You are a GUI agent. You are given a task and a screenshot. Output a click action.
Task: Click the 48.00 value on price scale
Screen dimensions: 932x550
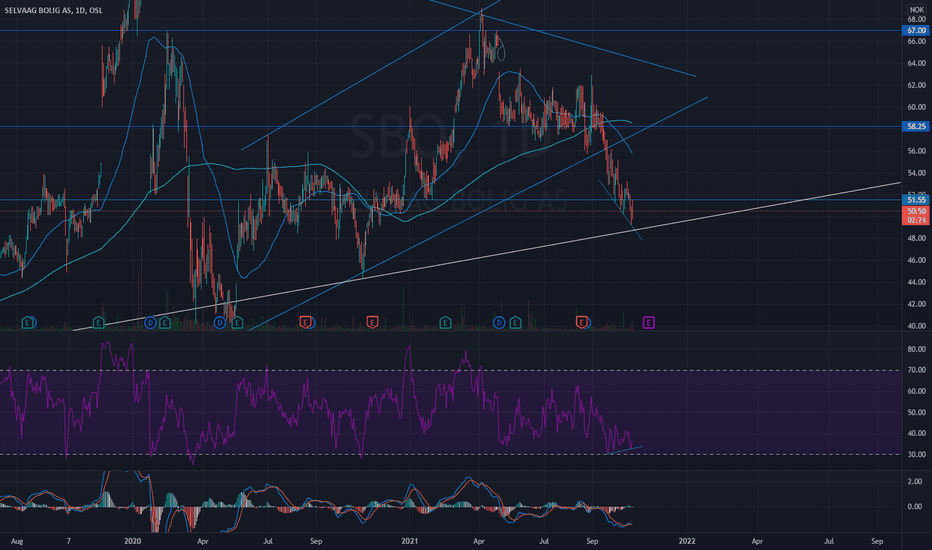(x=917, y=238)
